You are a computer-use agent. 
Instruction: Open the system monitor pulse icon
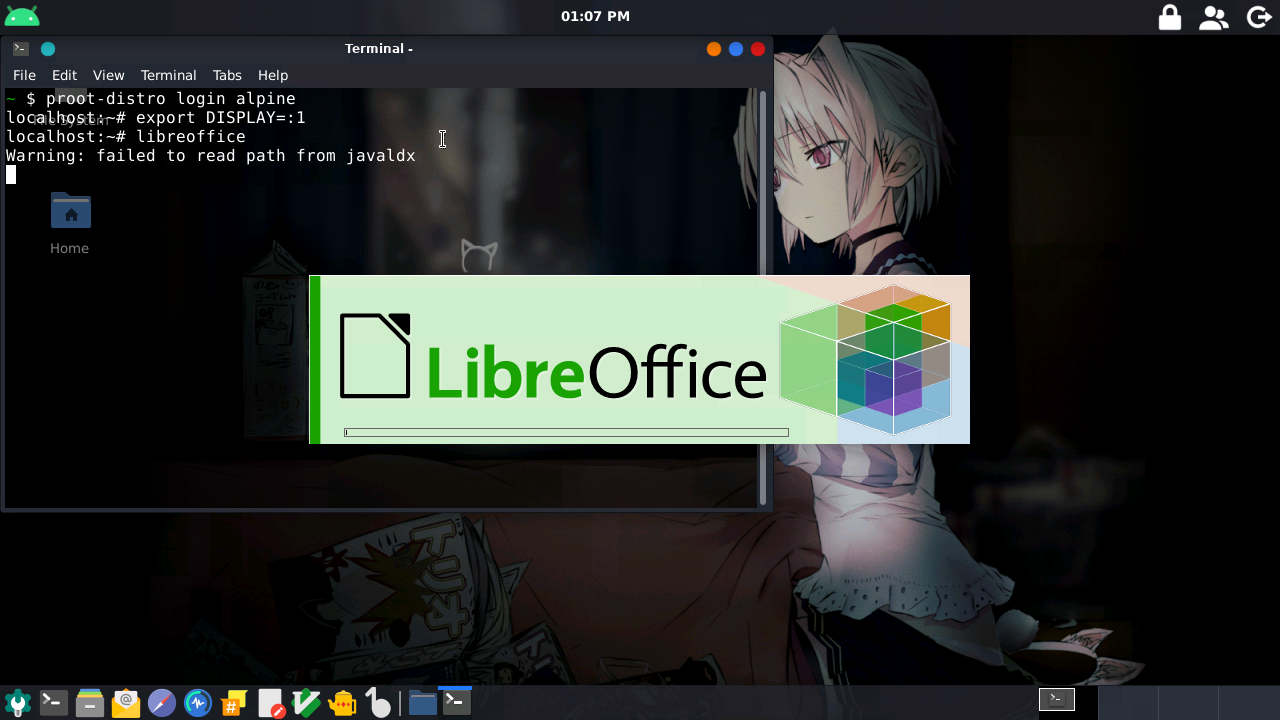pos(198,703)
